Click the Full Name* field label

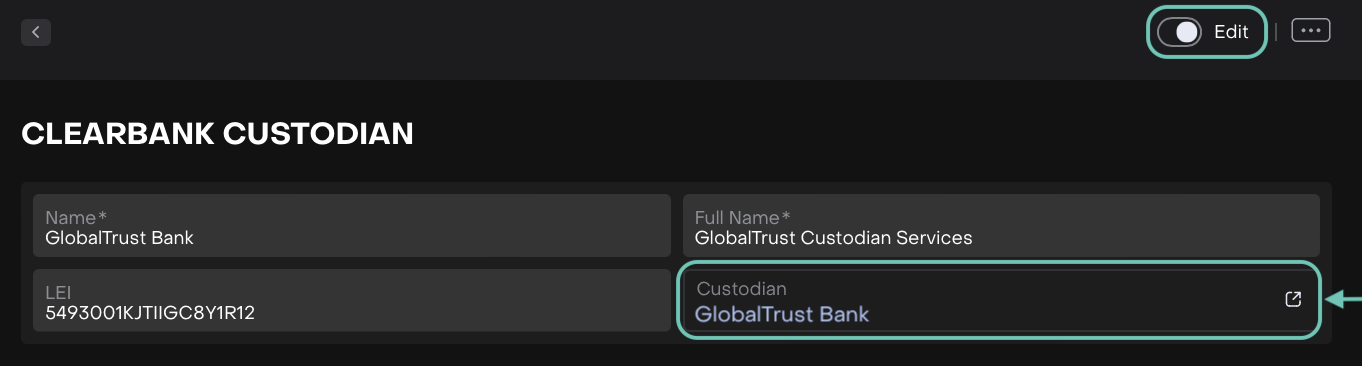[x=743, y=217]
